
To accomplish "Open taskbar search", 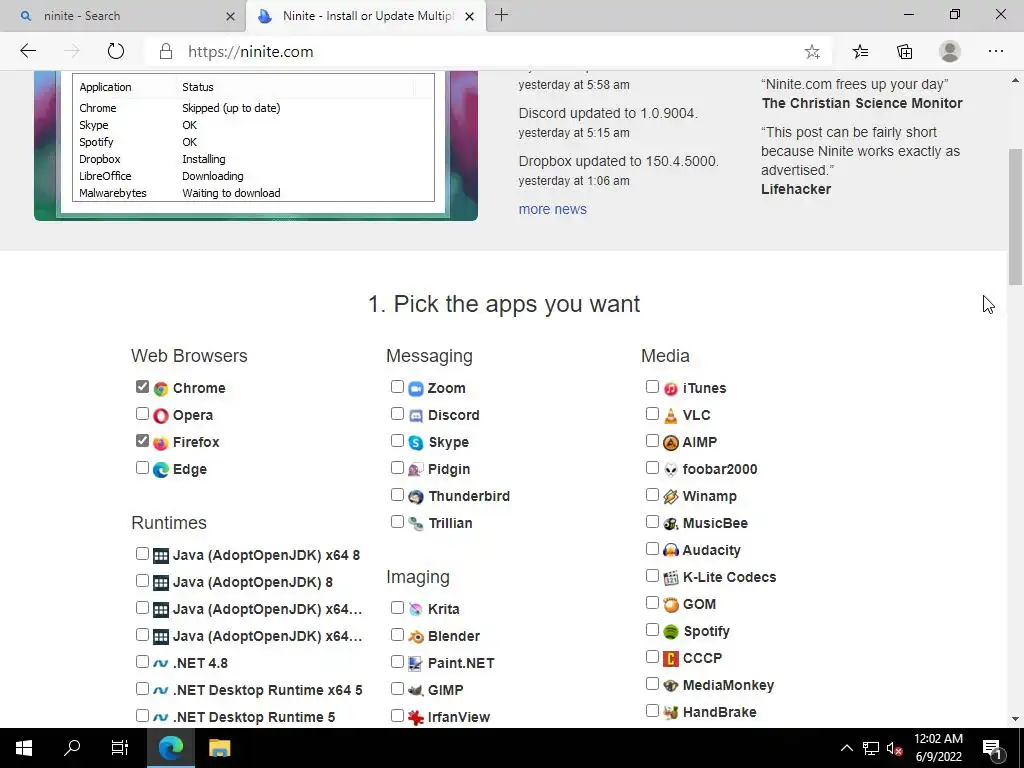I will click(72, 748).
